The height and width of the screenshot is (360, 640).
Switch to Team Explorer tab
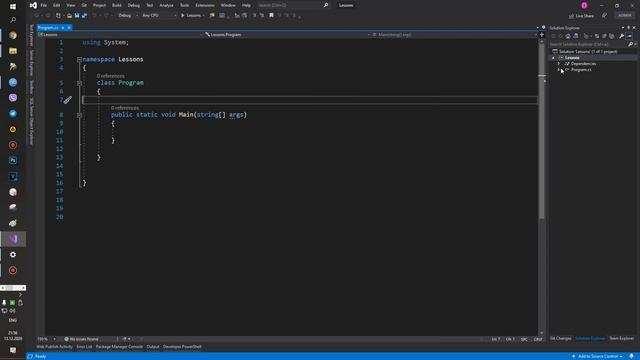coord(622,338)
